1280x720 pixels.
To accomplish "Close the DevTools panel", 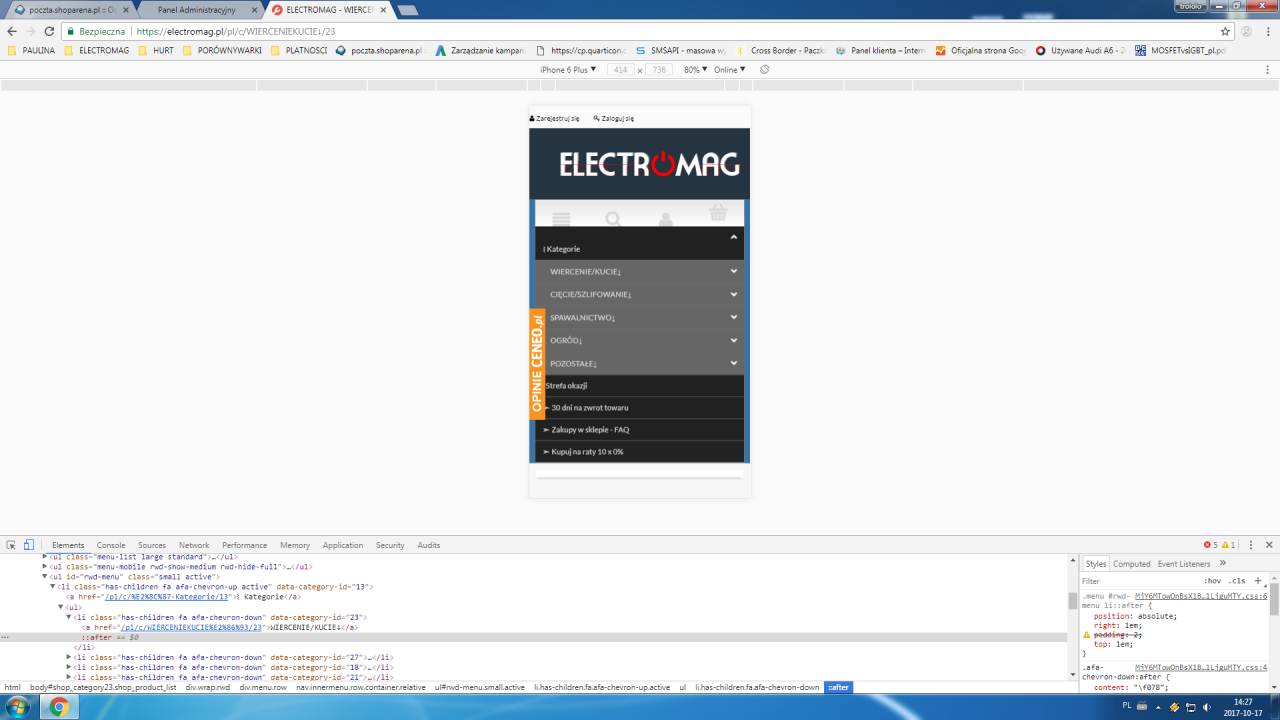I will 1269,545.
